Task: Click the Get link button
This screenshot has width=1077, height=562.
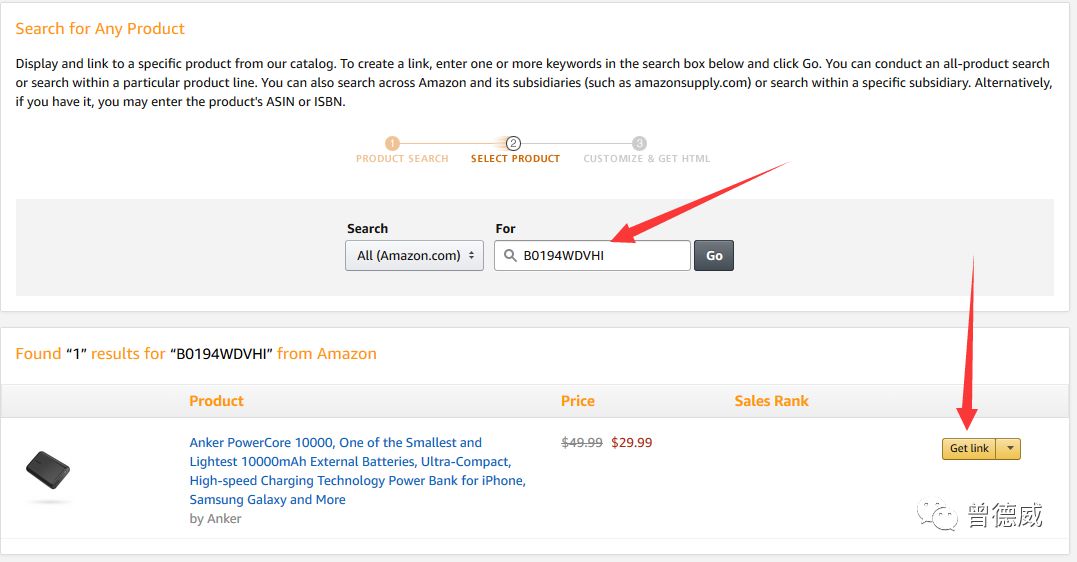Action: 969,449
